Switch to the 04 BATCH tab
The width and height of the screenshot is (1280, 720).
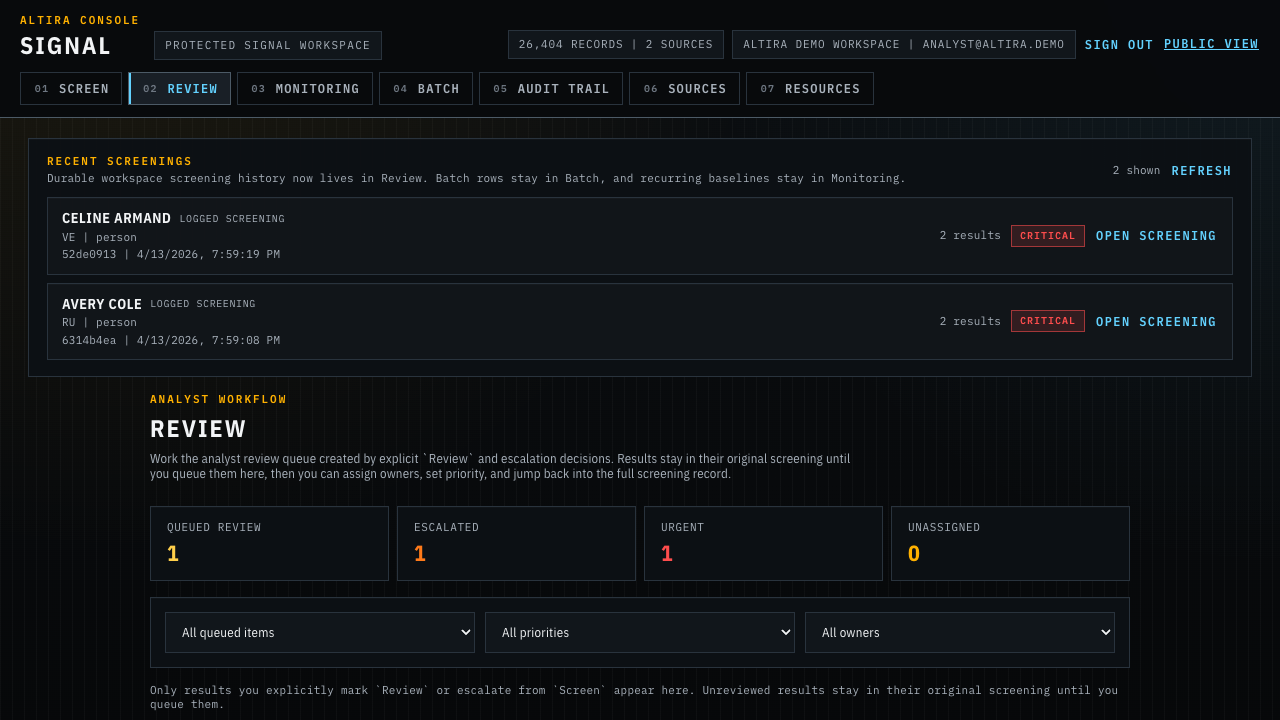coord(426,88)
